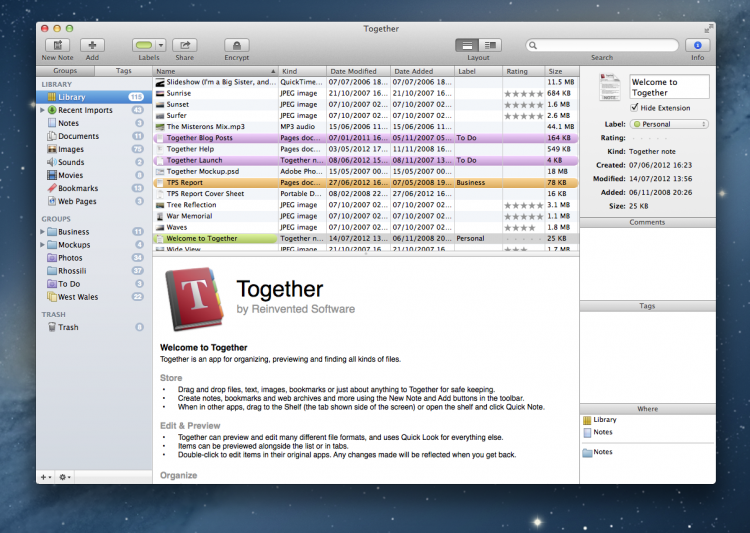
Task: Click Library in the Where section
Action: click(600, 420)
